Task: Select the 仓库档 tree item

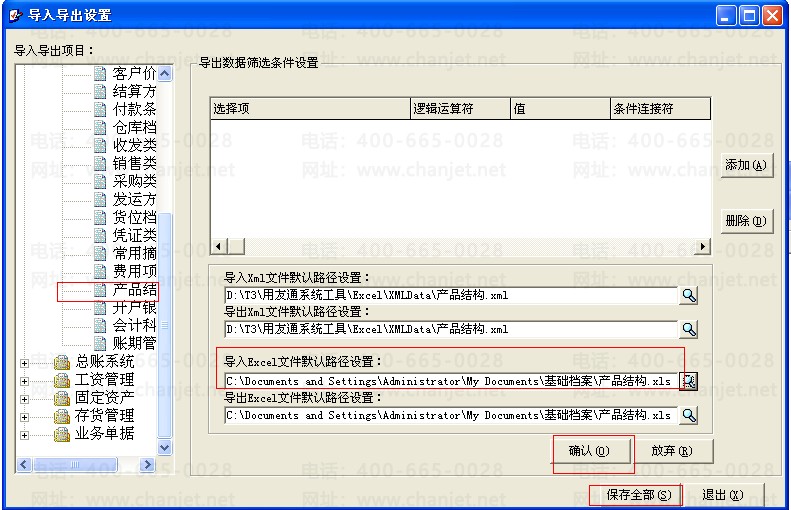Action: pos(134,128)
